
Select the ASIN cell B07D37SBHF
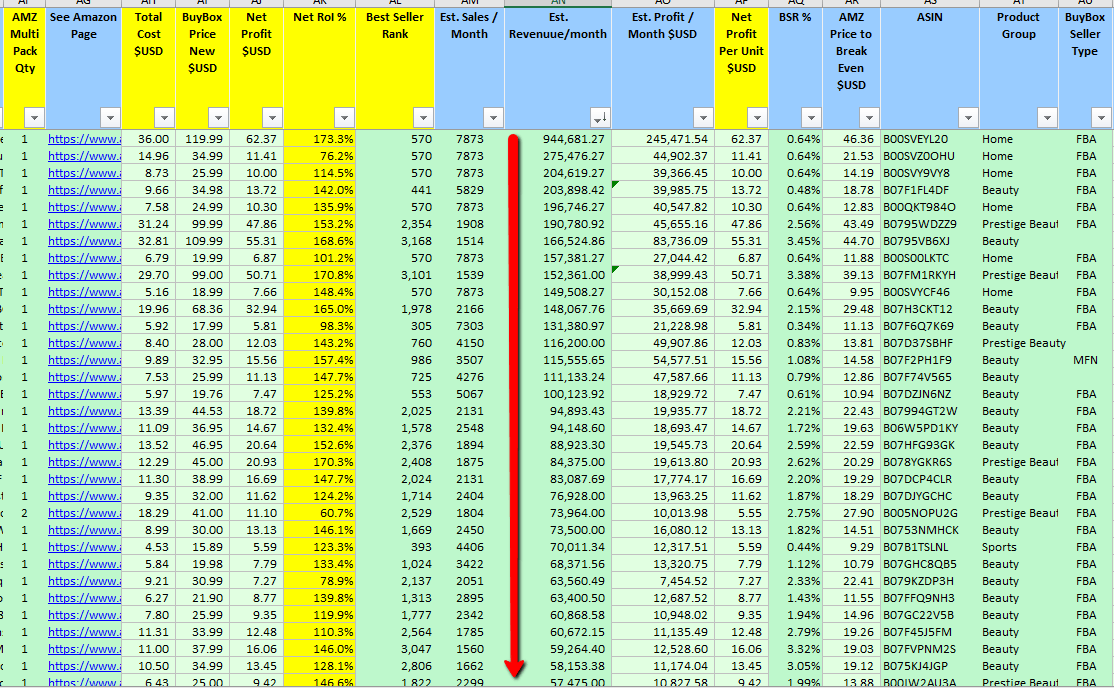point(916,343)
